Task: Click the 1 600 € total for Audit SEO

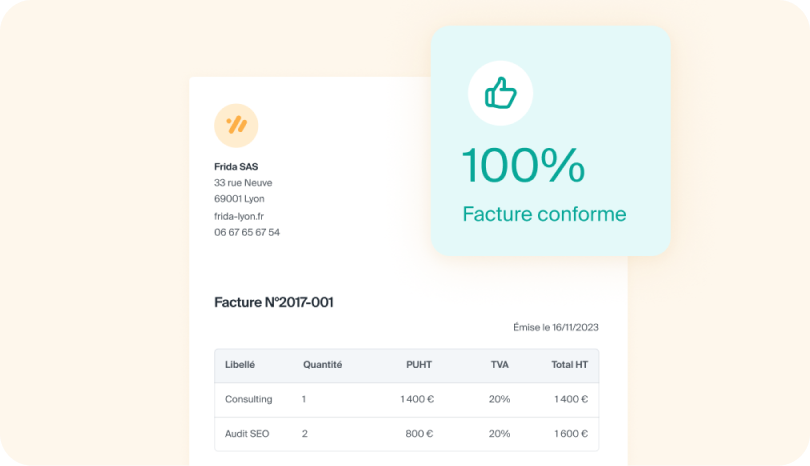Action: click(x=569, y=434)
